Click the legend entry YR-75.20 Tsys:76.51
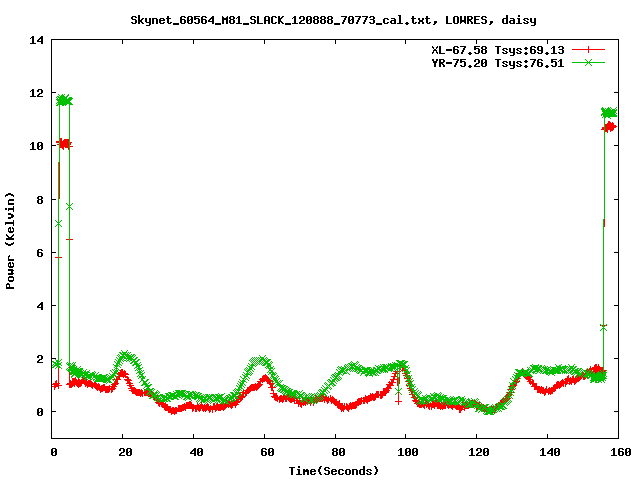The image size is (640, 480). pos(498,63)
